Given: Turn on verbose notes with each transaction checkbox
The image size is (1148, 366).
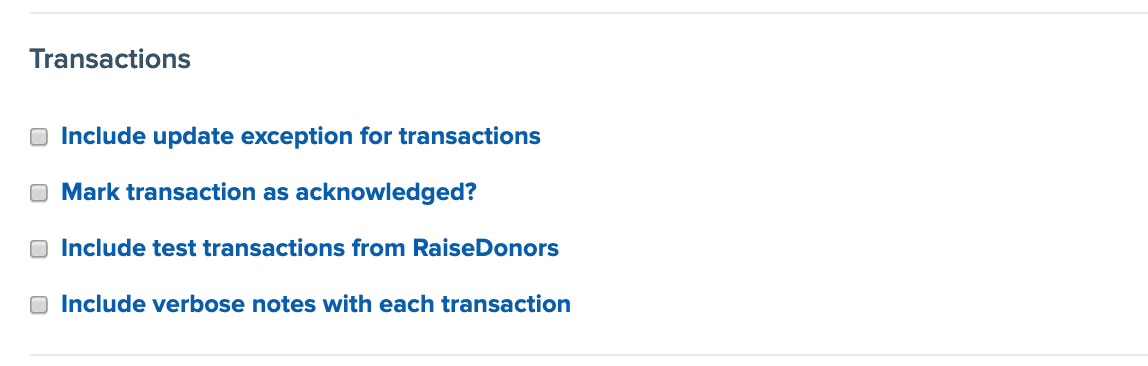Looking at the screenshot, I should (x=39, y=305).
